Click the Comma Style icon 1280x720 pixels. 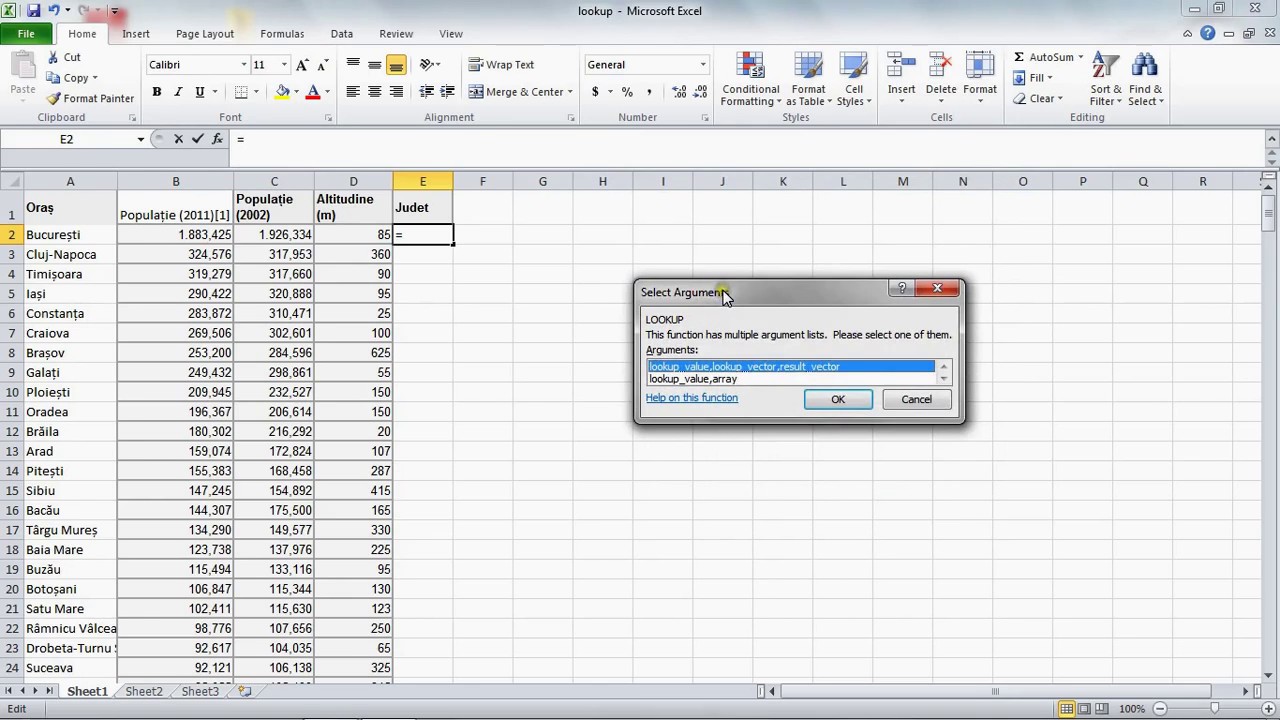click(x=649, y=92)
